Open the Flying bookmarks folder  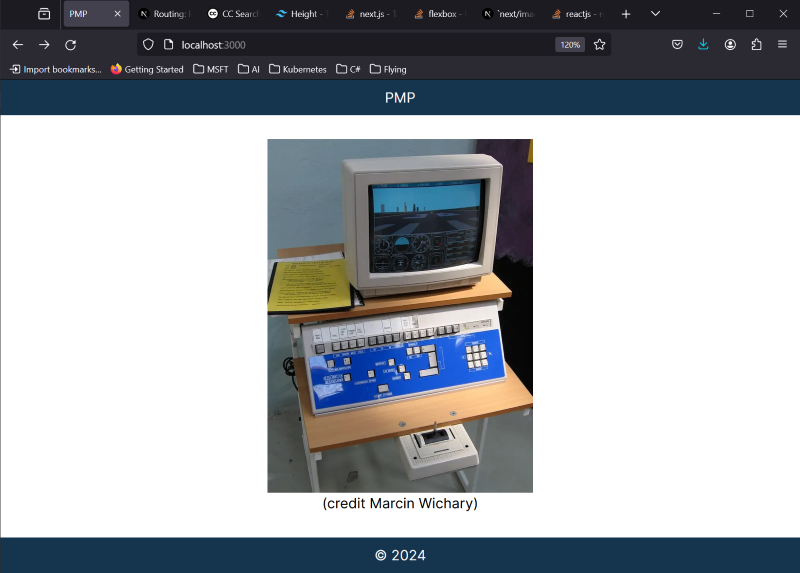click(388, 69)
